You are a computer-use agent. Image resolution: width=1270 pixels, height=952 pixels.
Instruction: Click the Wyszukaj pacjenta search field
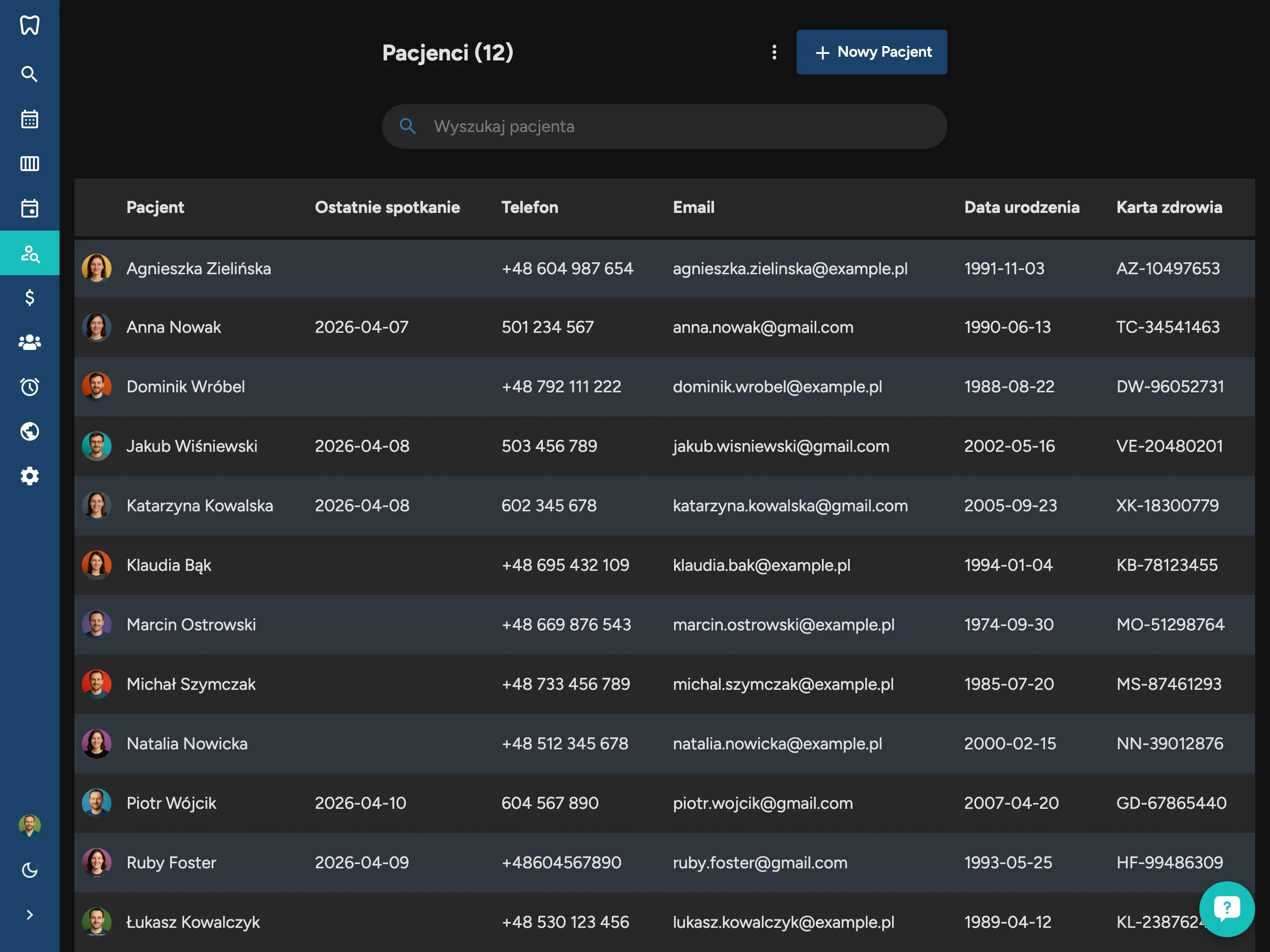tap(664, 126)
